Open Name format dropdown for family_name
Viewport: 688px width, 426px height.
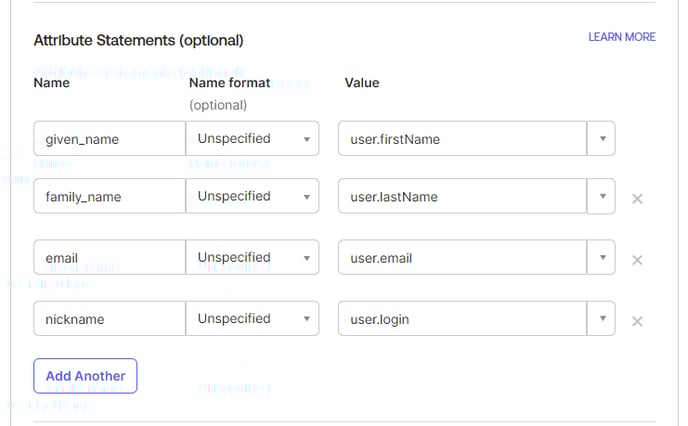pos(253,197)
